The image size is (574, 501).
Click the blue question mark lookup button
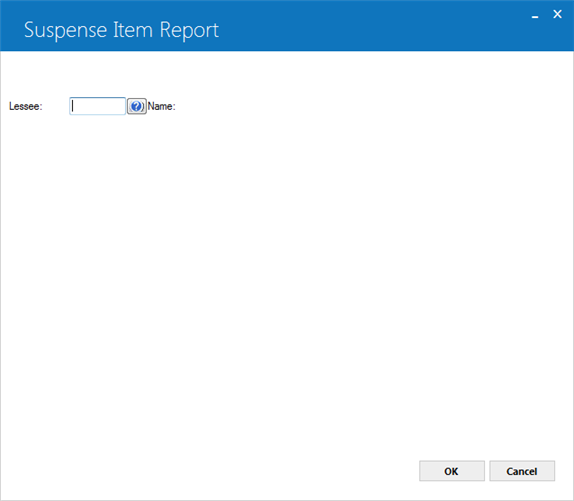pyautogui.click(x=137, y=106)
